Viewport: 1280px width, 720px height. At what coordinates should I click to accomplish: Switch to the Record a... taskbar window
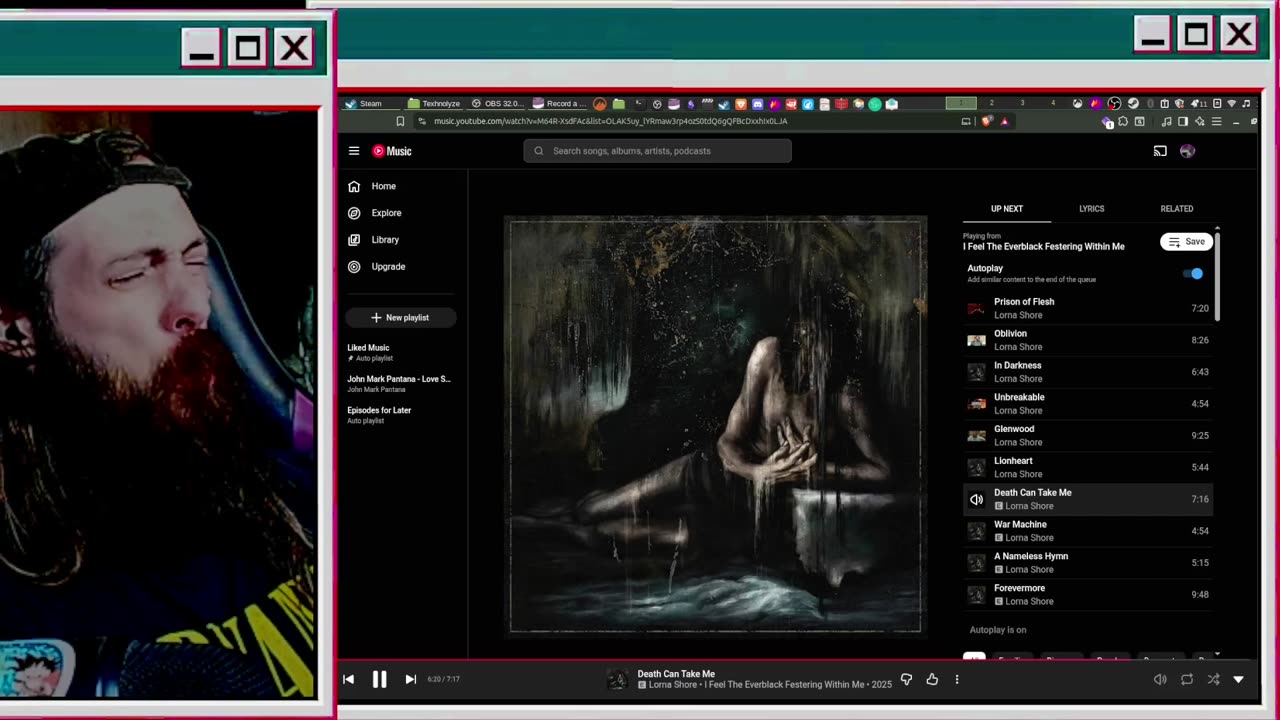click(x=560, y=103)
